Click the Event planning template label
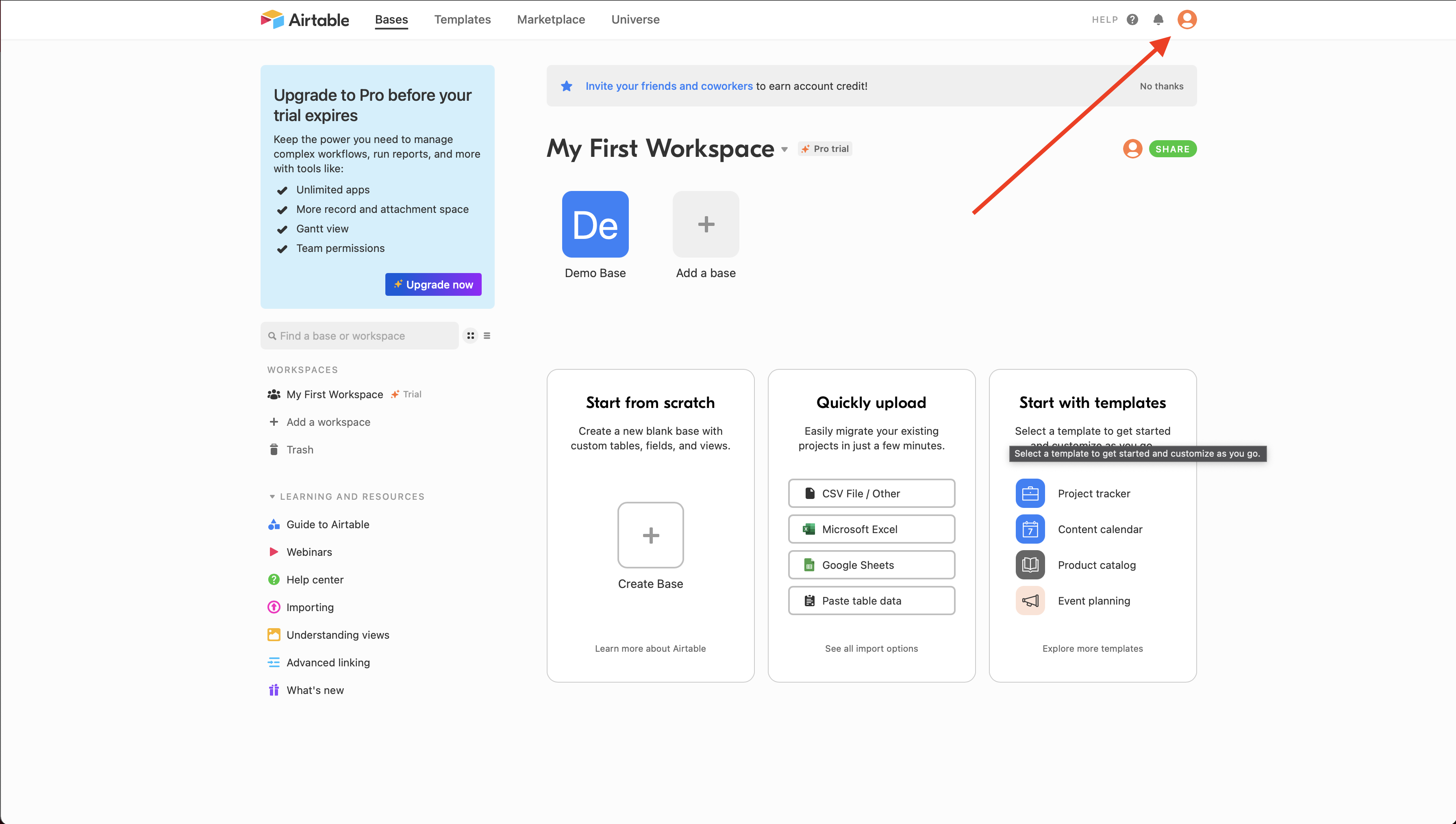This screenshot has height=824, width=1456. 1094,601
